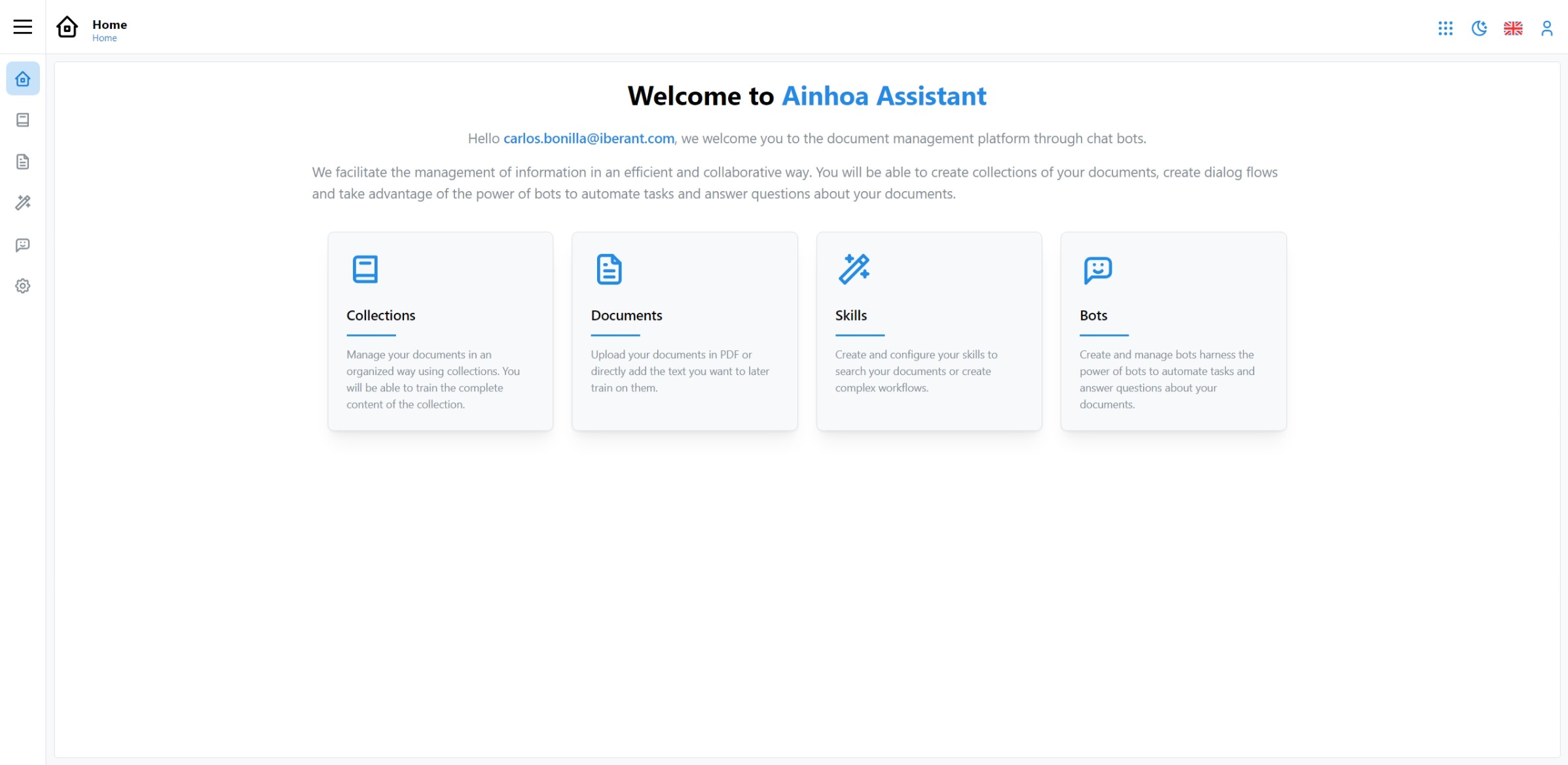Open the Documents card title

point(627,315)
